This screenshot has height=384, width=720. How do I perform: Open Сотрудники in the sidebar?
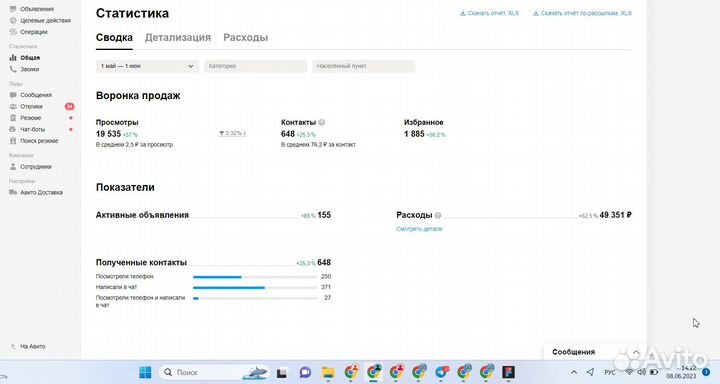[x=31, y=166]
